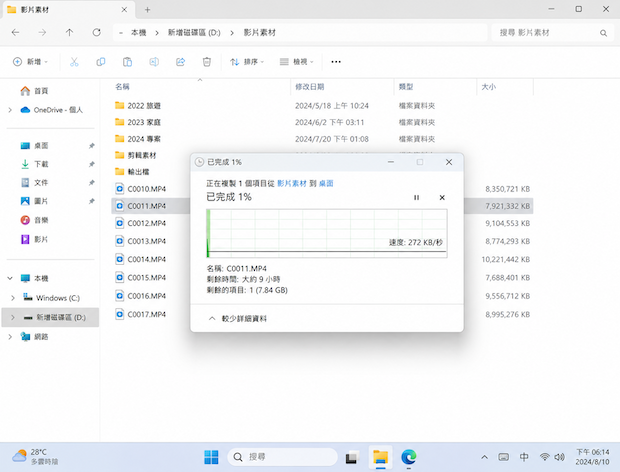Show hidden system tray icons
This screenshot has width=620, height=472.
point(484,457)
